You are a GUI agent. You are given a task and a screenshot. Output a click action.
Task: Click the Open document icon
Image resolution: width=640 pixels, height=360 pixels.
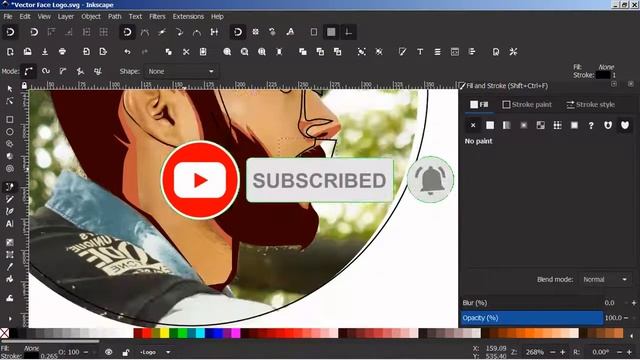pos(27,52)
